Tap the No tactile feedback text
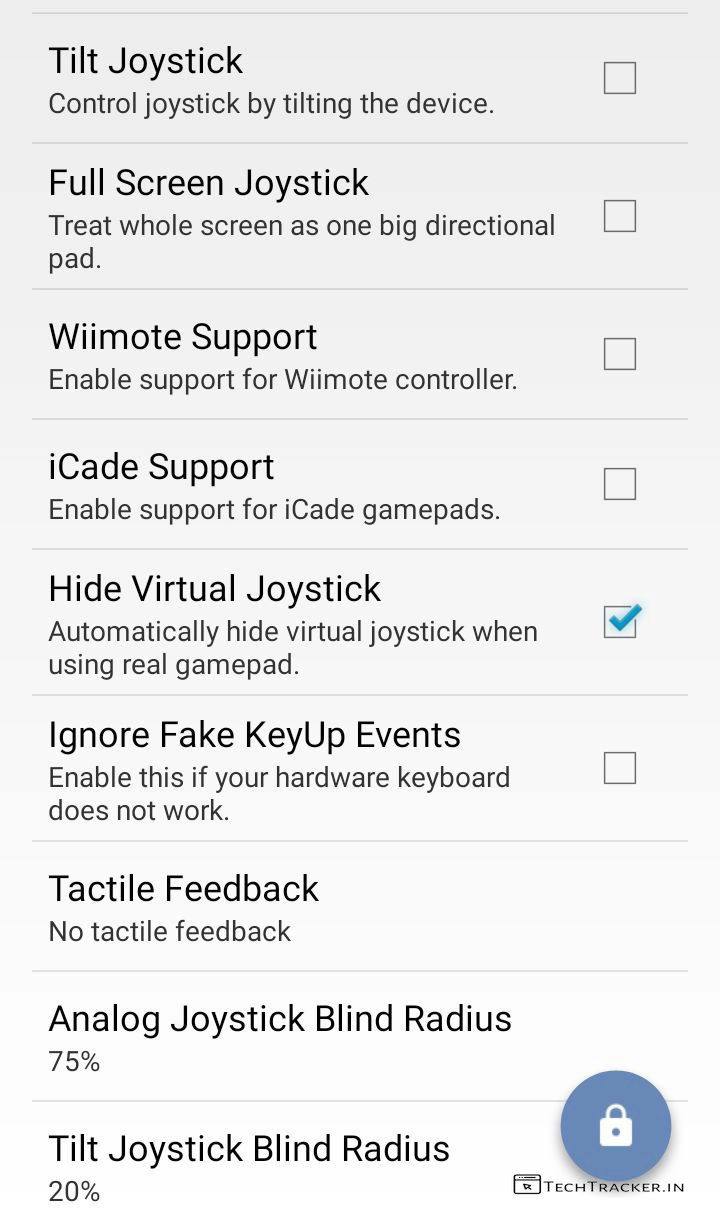This screenshot has height=1221, width=720. pyautogui.click(x=170, y=932)
